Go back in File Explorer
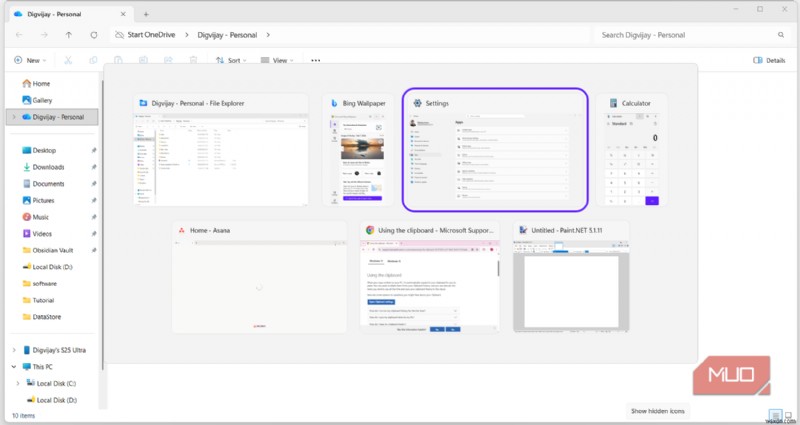 (x=19, y=35)
